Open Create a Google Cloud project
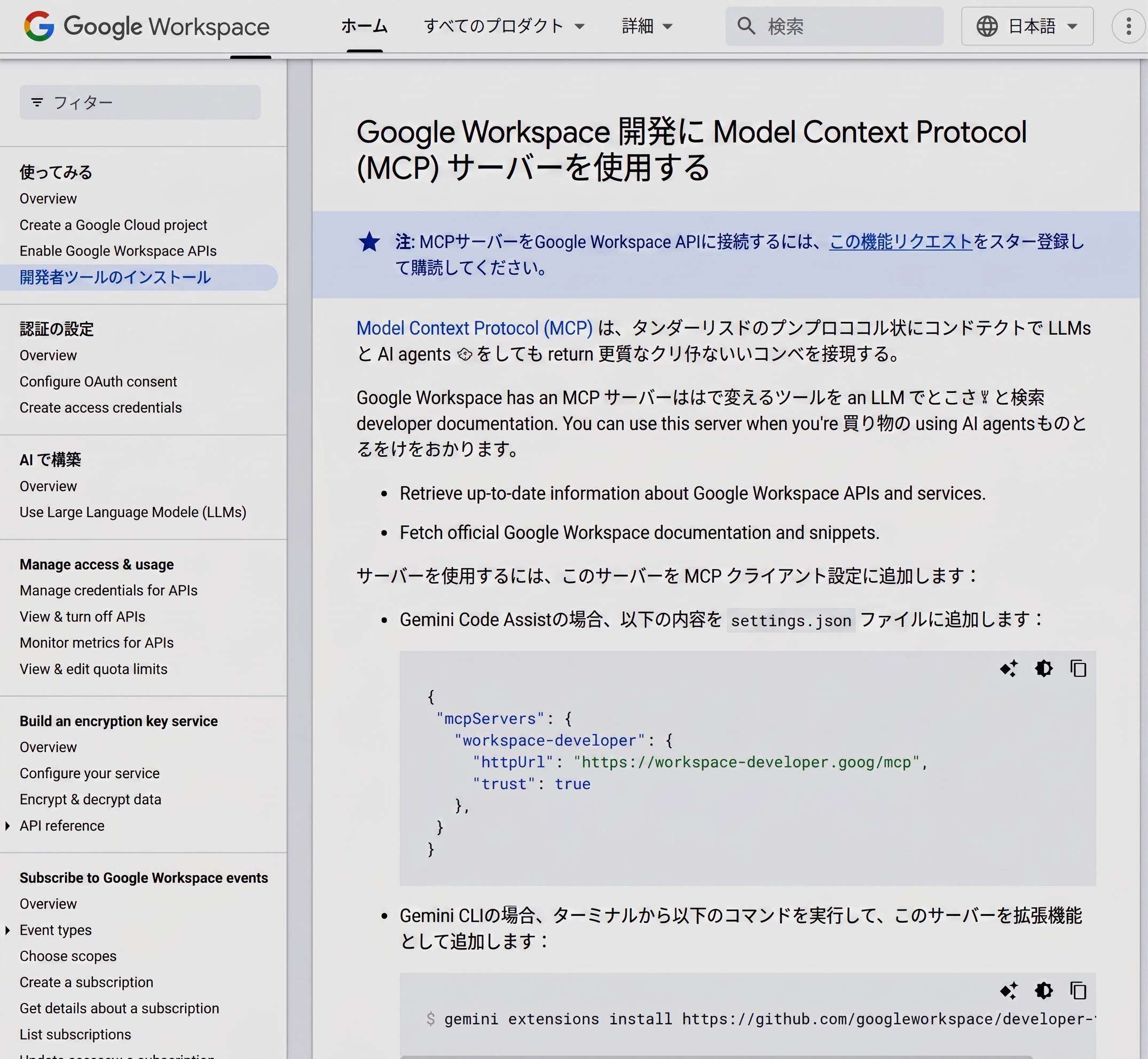The width and height of the screenshot is (1148, 1059). 113,225
